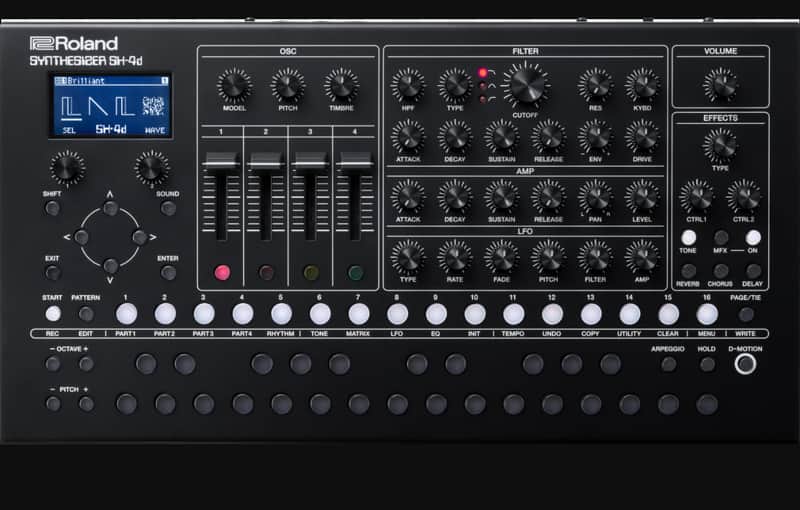Screen dimensions: 800x510
Task: Click the filter DRIVE knob
Action: click(642, 137)
